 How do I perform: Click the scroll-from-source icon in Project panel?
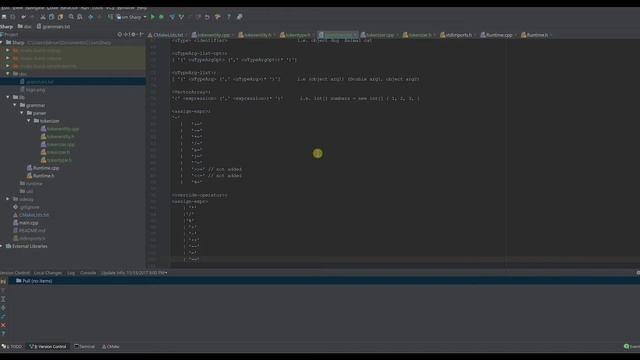pos(120,35)
